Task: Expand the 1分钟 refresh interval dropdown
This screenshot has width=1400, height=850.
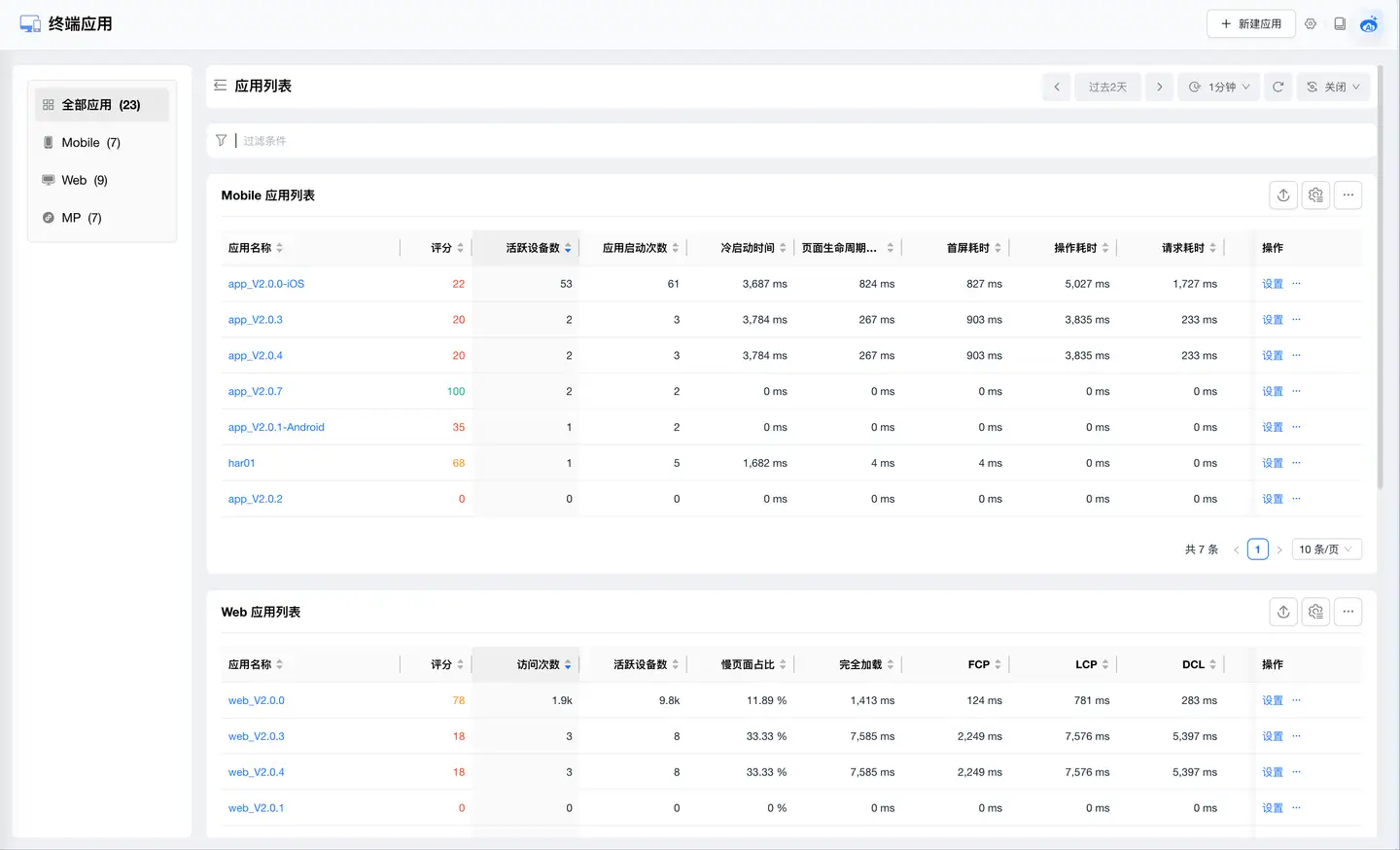Action: 1219,87
